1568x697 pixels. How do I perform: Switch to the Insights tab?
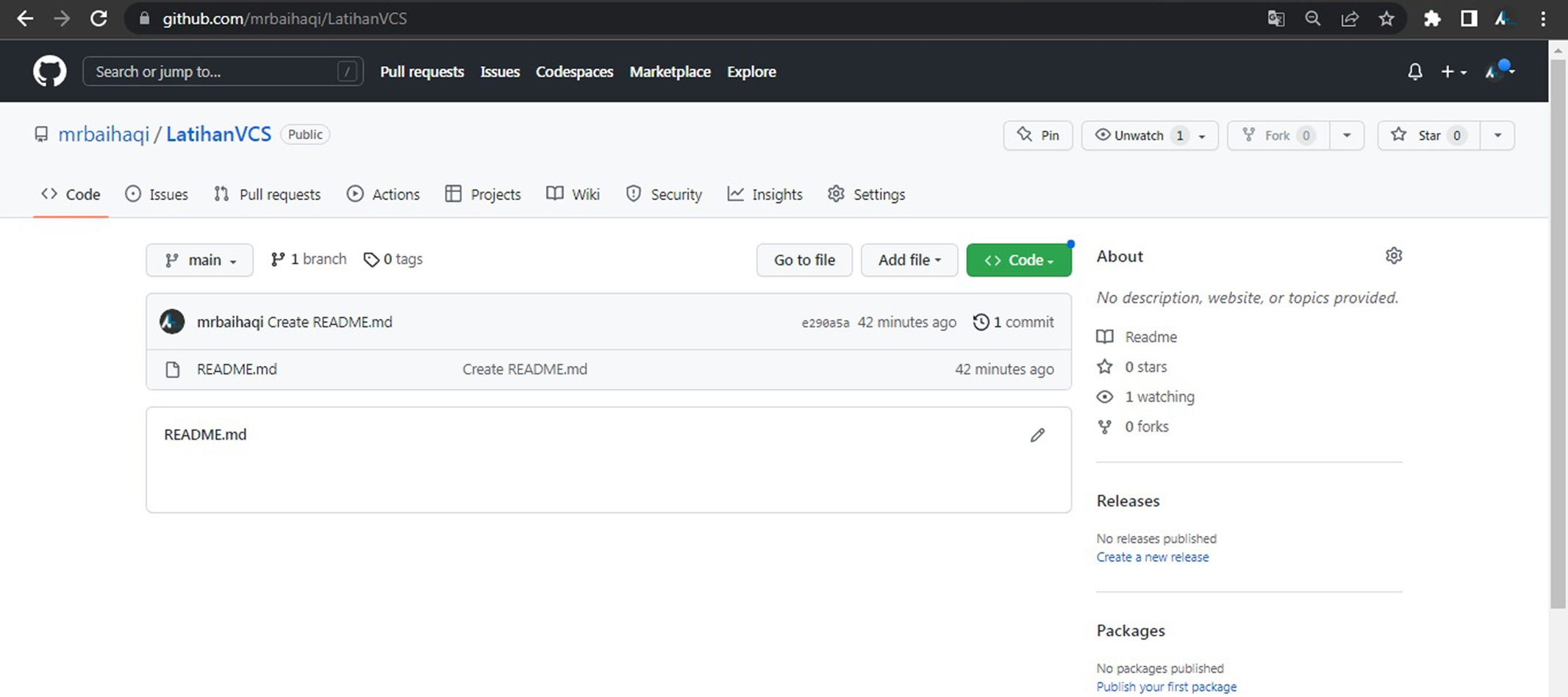pyautogui.click(x=765, y=194)
